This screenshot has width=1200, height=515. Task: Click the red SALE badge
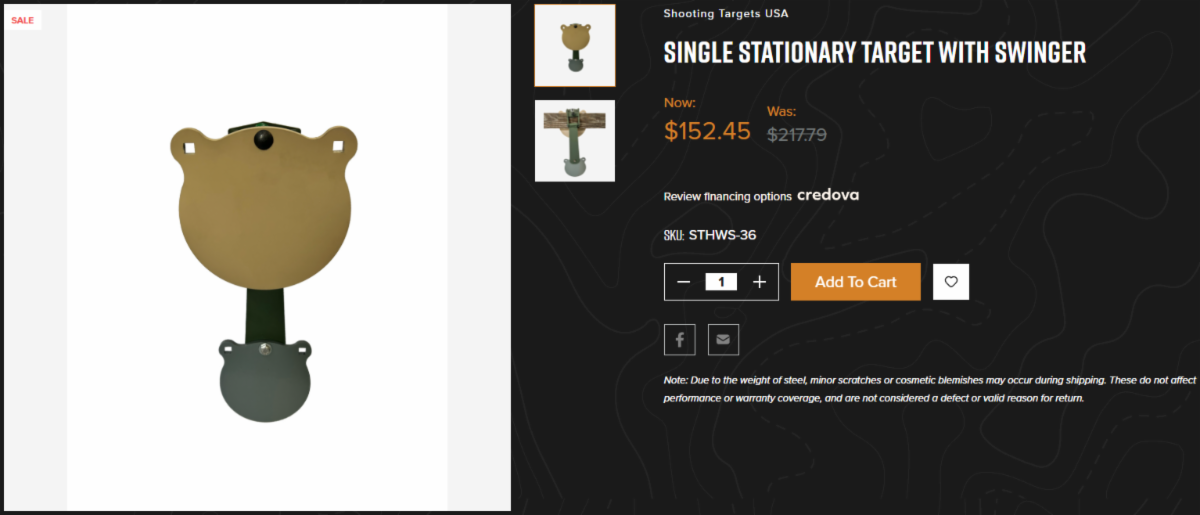[x=22, y=20]
